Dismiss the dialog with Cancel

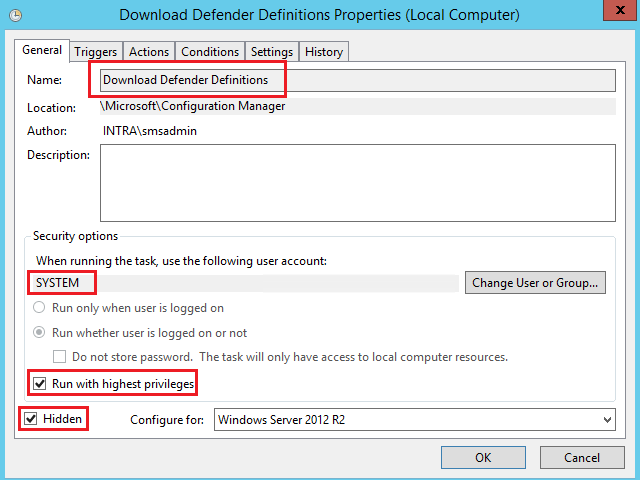(581, 457)
